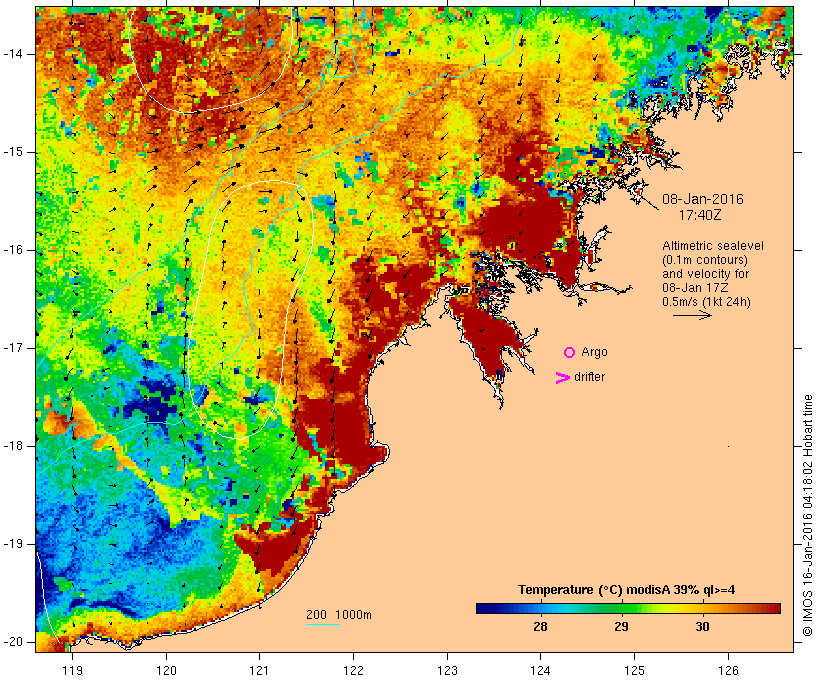Screen dimensions: 820x680
Task: Click the '124' longitude axis label
Action: 540,671
